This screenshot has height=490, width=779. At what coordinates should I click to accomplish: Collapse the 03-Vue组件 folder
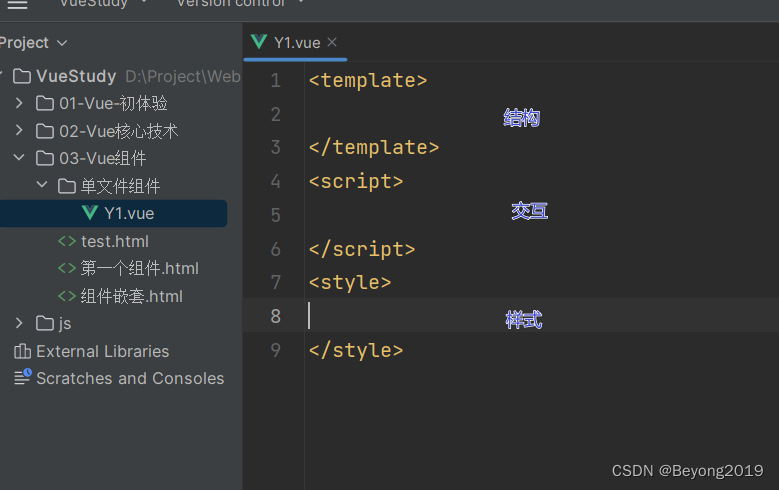pyautogui.click(x=19, y=158)
